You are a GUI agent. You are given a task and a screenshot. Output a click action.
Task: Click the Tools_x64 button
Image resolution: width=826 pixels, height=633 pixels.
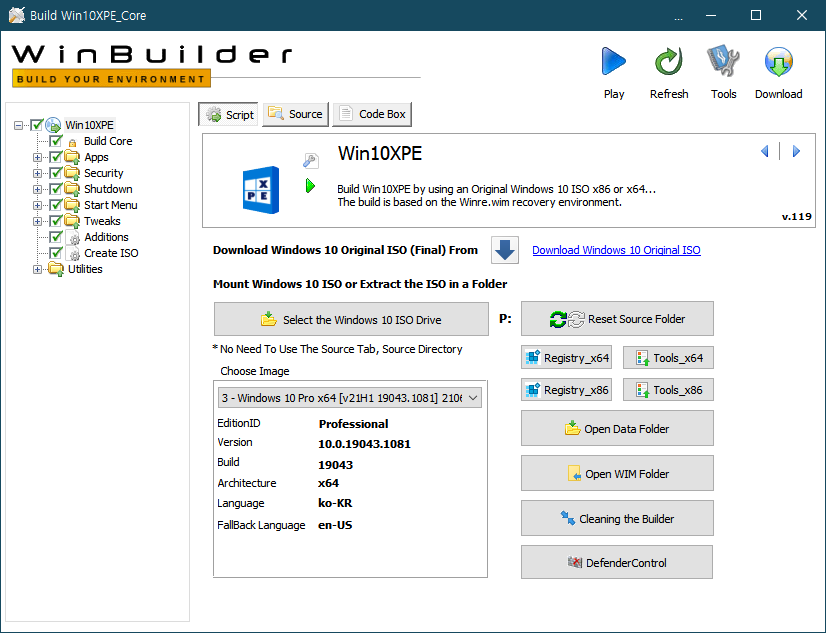(668, 358)
